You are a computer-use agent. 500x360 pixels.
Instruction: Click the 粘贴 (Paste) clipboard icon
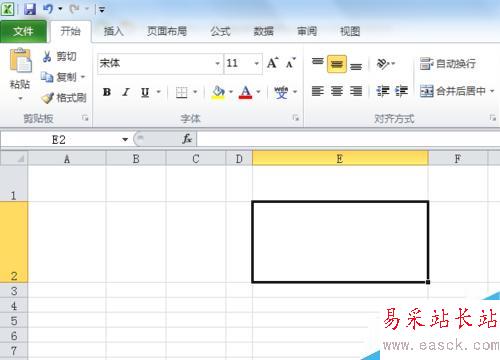20,61
